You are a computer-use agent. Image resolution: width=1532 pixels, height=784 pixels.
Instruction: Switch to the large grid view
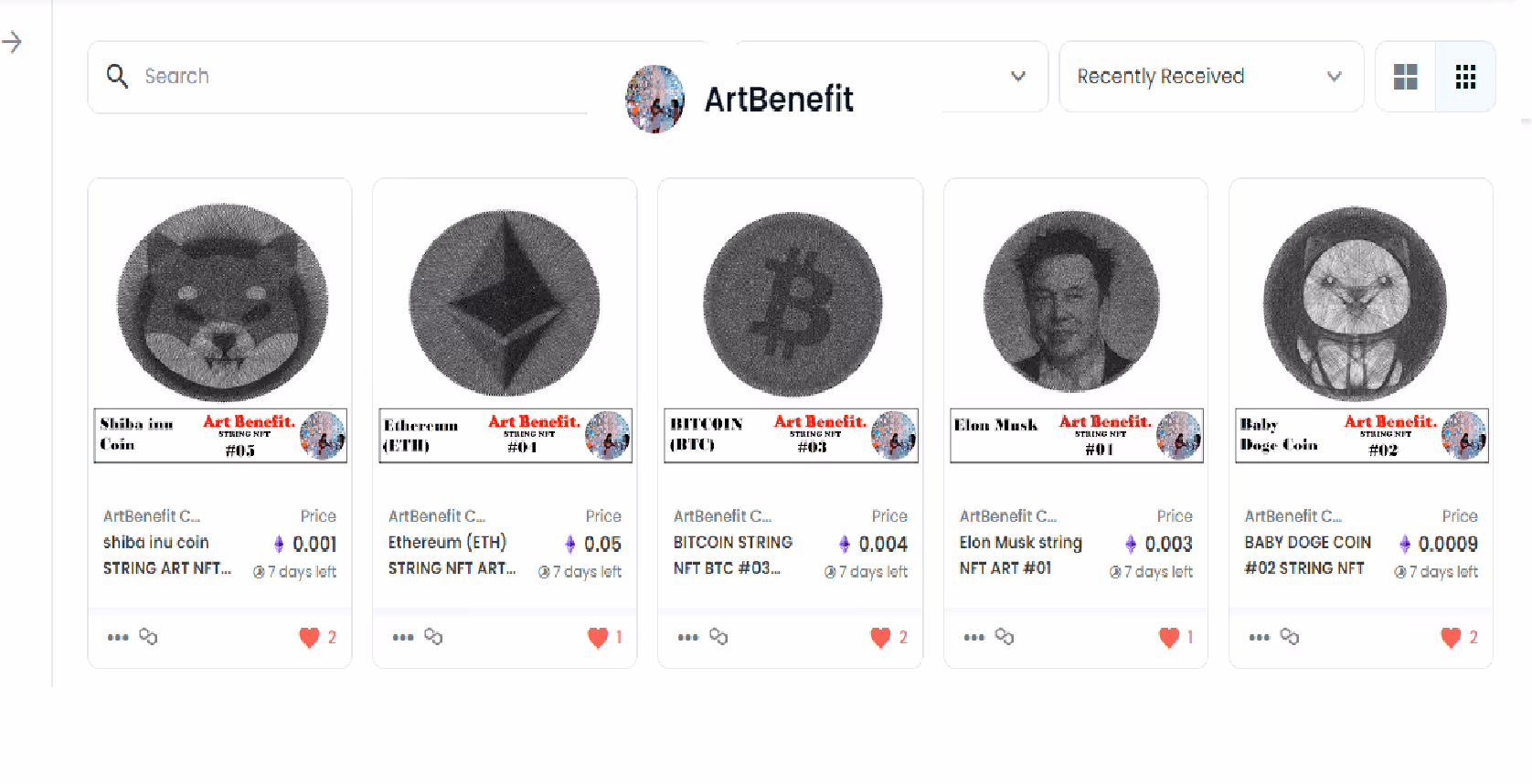pyautogui.click(x=1405, y=77)
